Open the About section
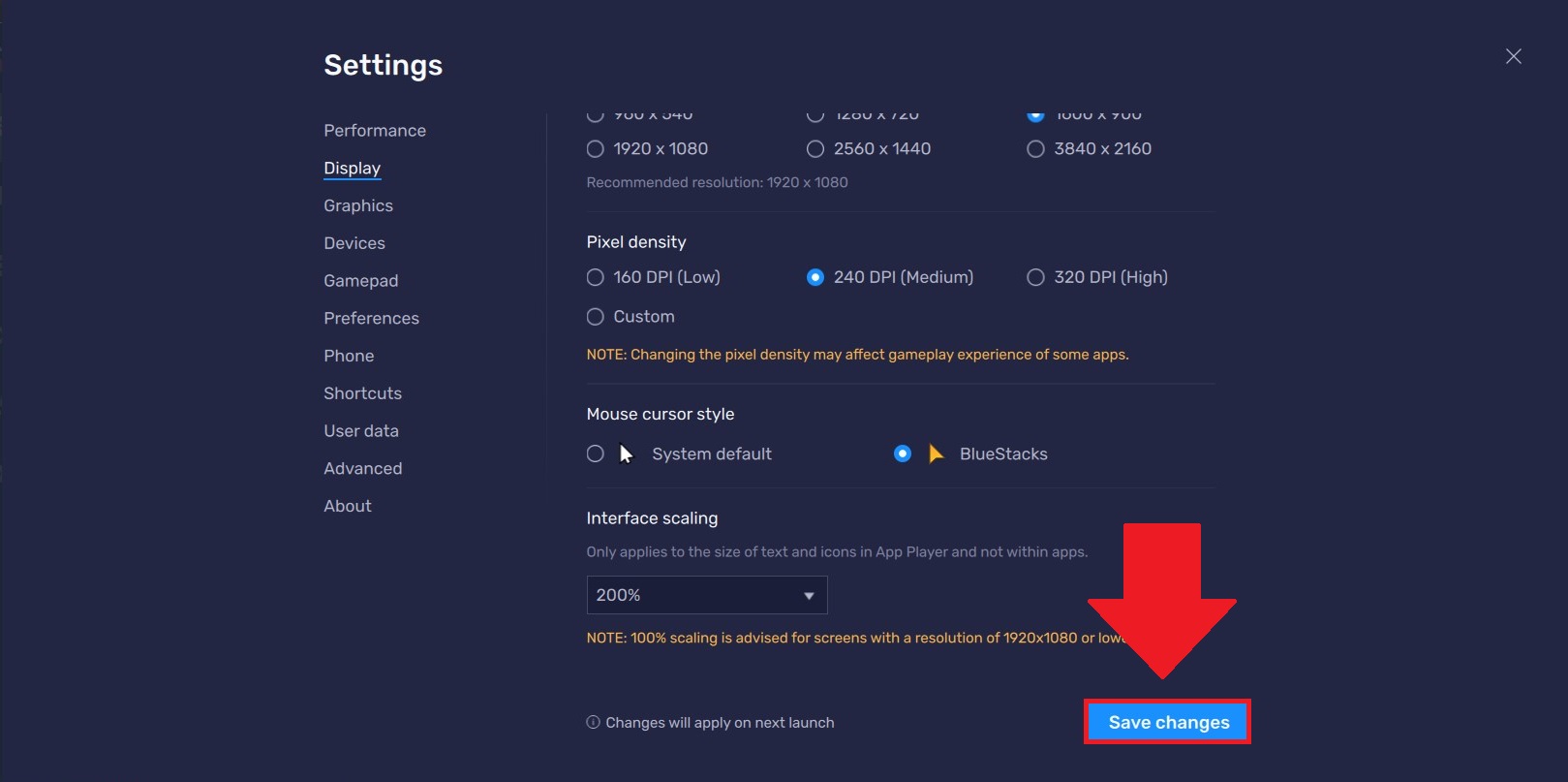This screenshot has height=782, width=1568. [x=348, y=506]
